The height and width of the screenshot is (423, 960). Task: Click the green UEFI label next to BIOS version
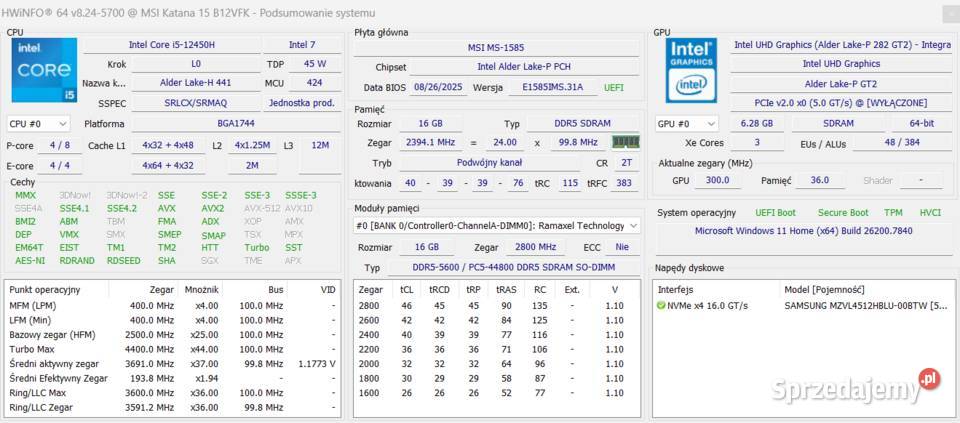point(614,88)
